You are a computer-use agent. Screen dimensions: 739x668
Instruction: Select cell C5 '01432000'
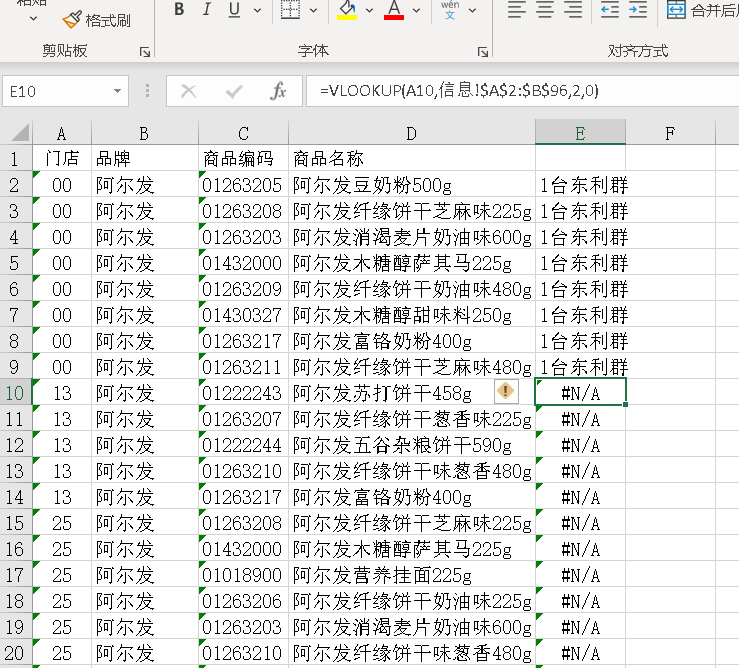[243, 263]
